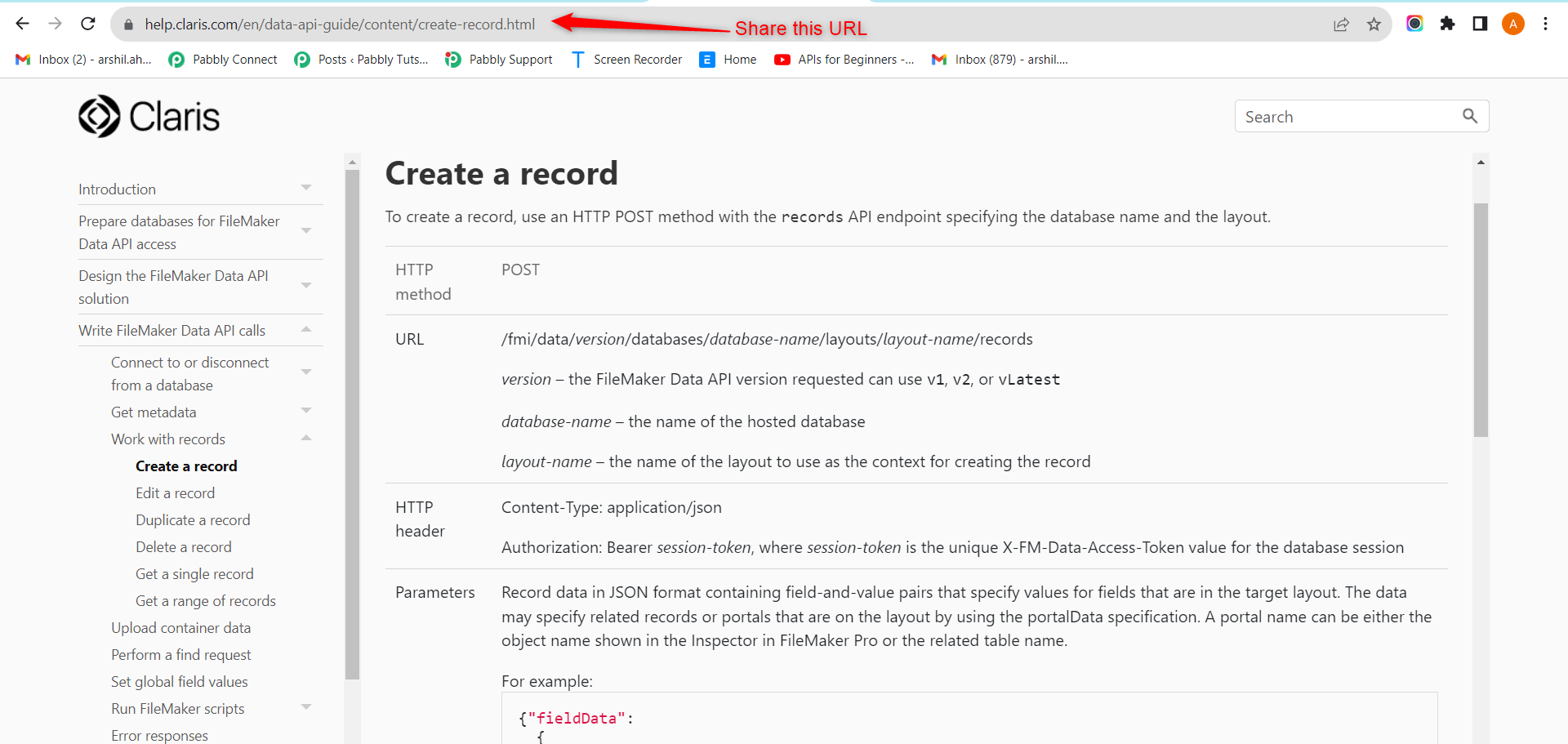Viewport: 1568px width, 744px height.
Task: Open the Inbox (879) Gmail bookmark
Action: point(1000,60)
